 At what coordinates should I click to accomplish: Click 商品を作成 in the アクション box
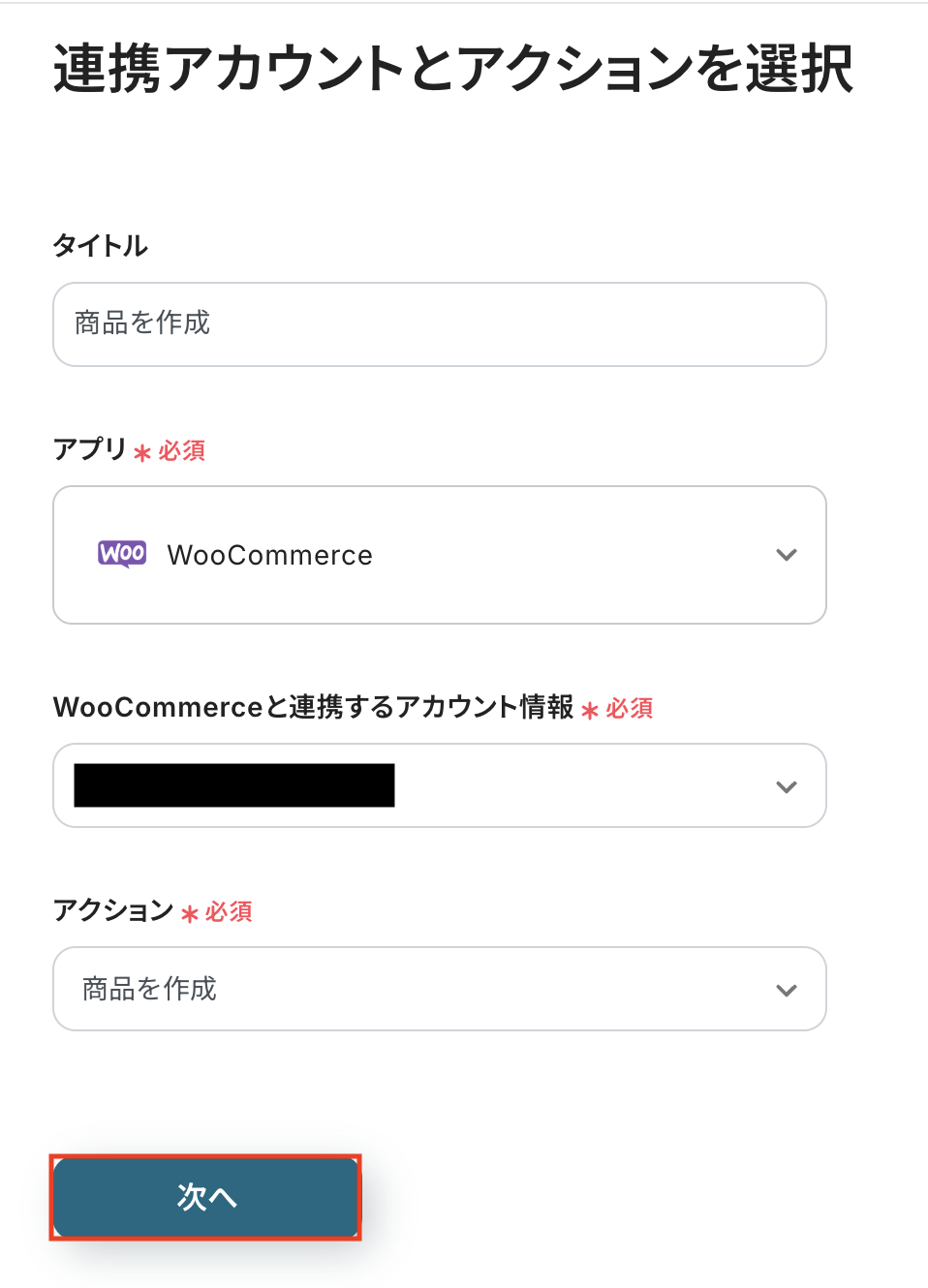pos(149,989)
